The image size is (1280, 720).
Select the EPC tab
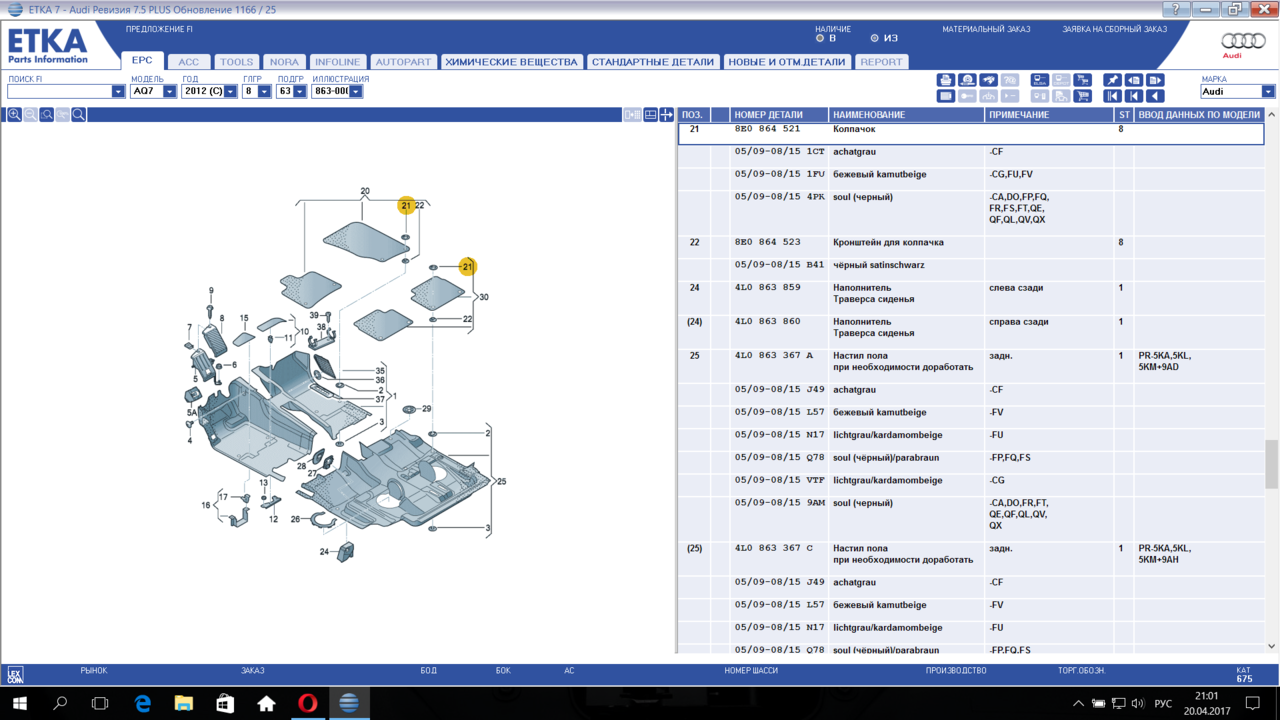pyautogui.click(x=142, y=60)
